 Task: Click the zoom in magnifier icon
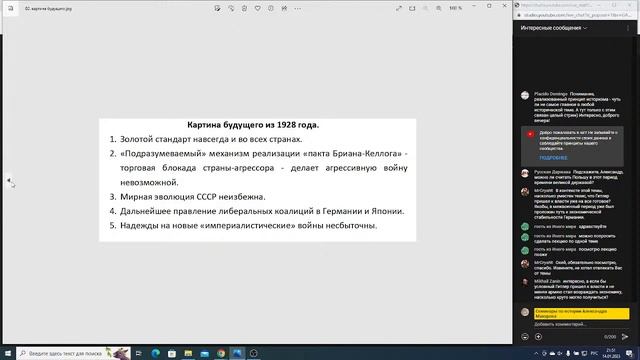point(439,8)
